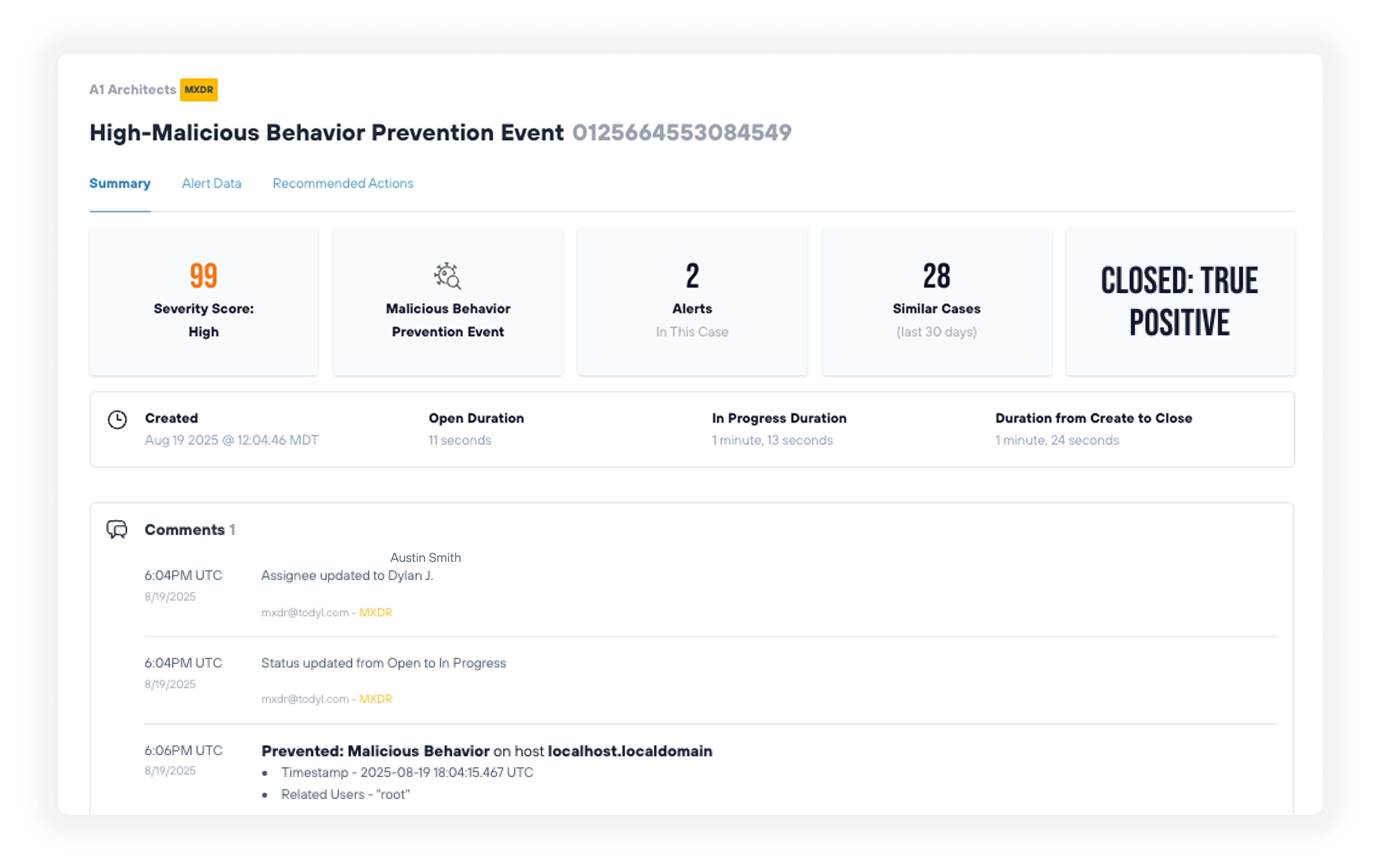Click the case ID 0125664553084549

click(682, 133)
